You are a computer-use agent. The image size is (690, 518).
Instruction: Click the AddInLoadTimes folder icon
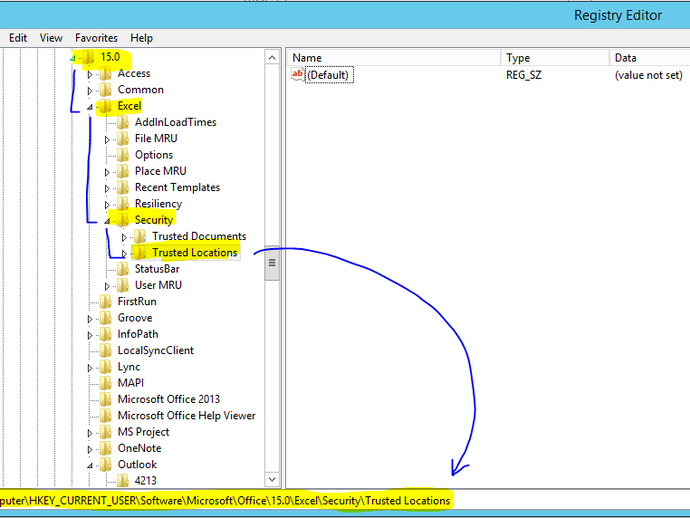(123, 122)
